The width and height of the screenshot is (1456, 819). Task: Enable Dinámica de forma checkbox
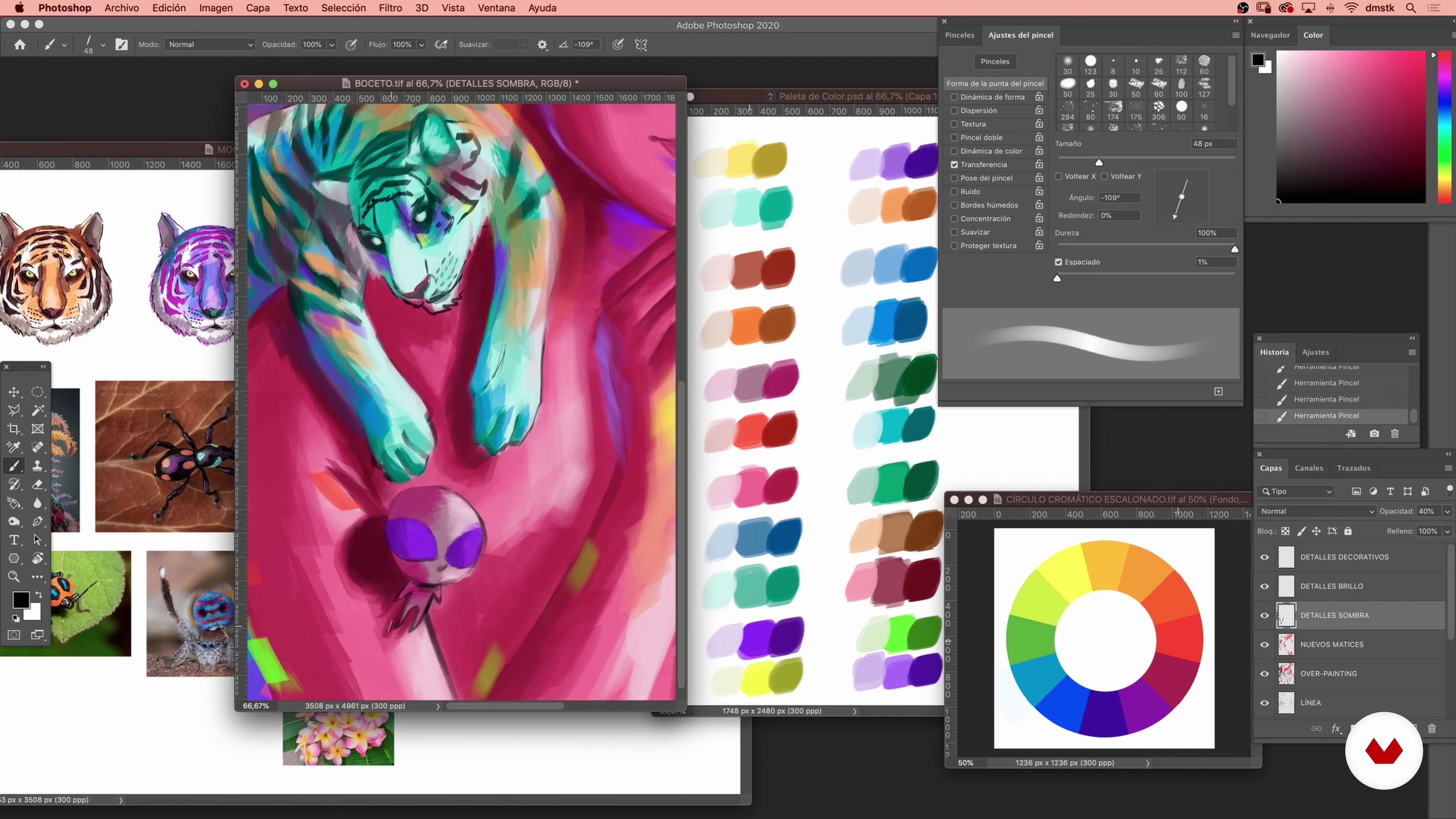pyautogui.click(x=954, y=97)
